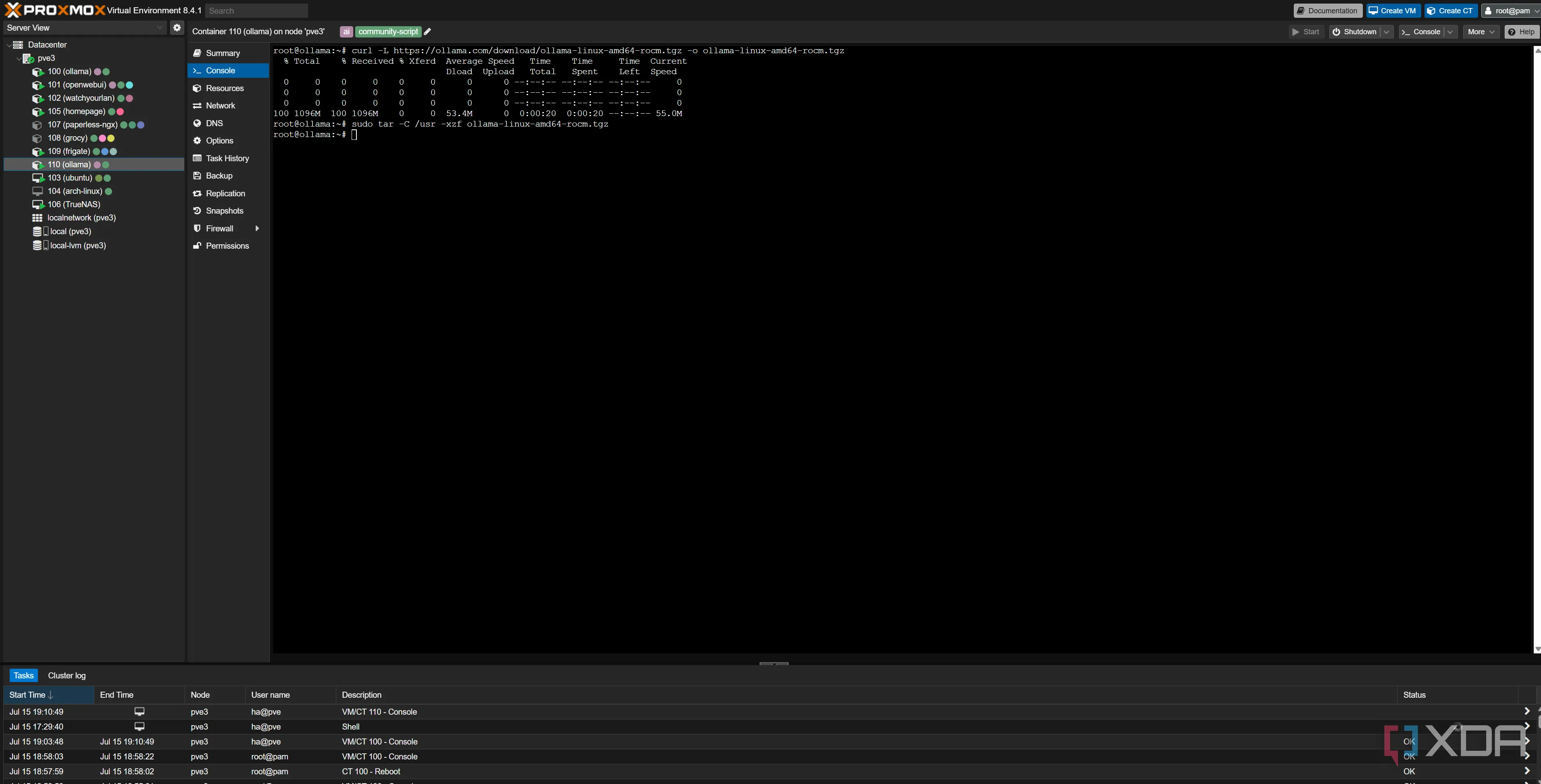Sort by End Time column header

tap(139, 695)
